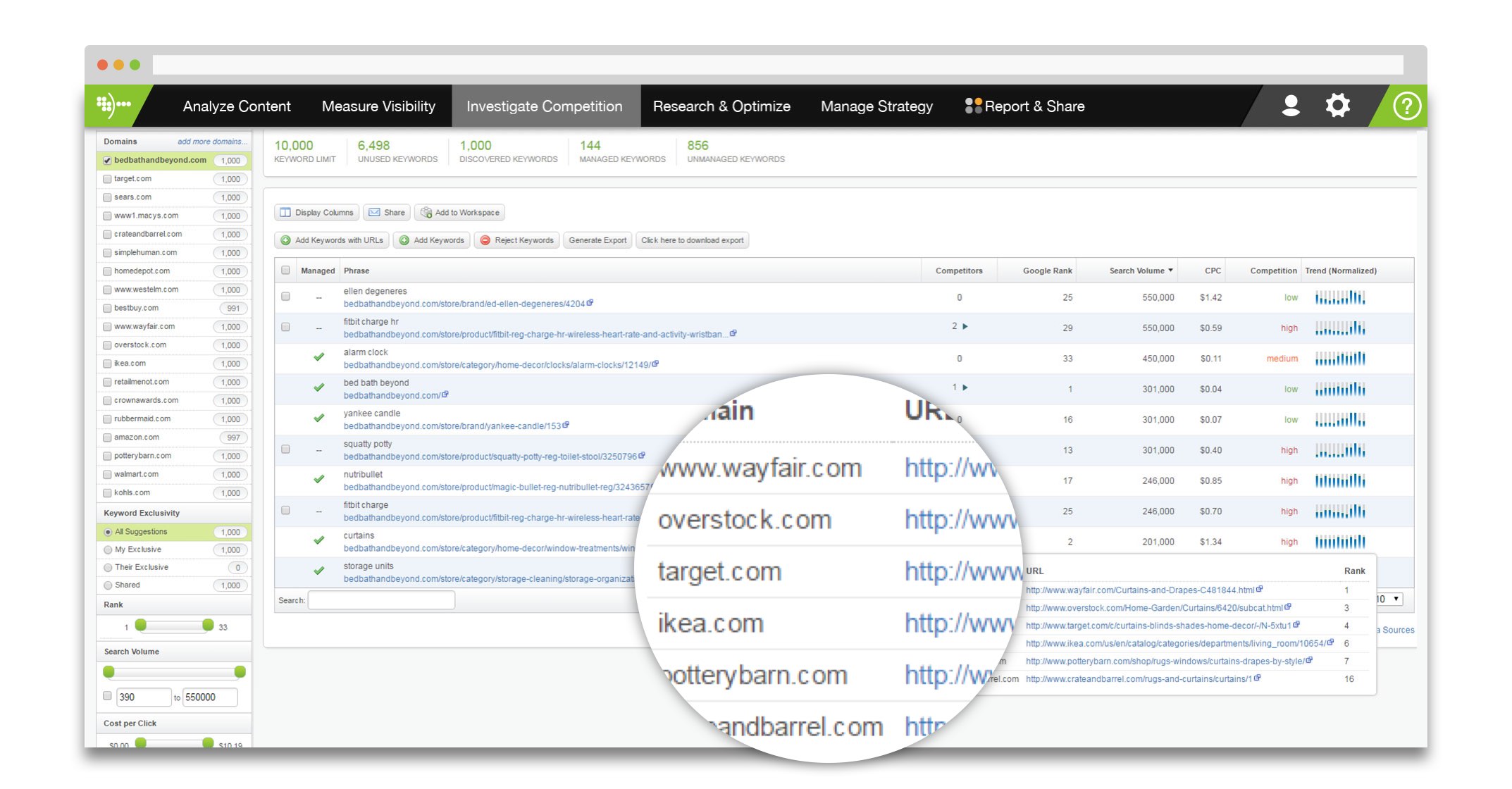Toggle the bedbathandbeyond.com domain checkbox
The image size is (1512, 789).
tap(108, 161)
